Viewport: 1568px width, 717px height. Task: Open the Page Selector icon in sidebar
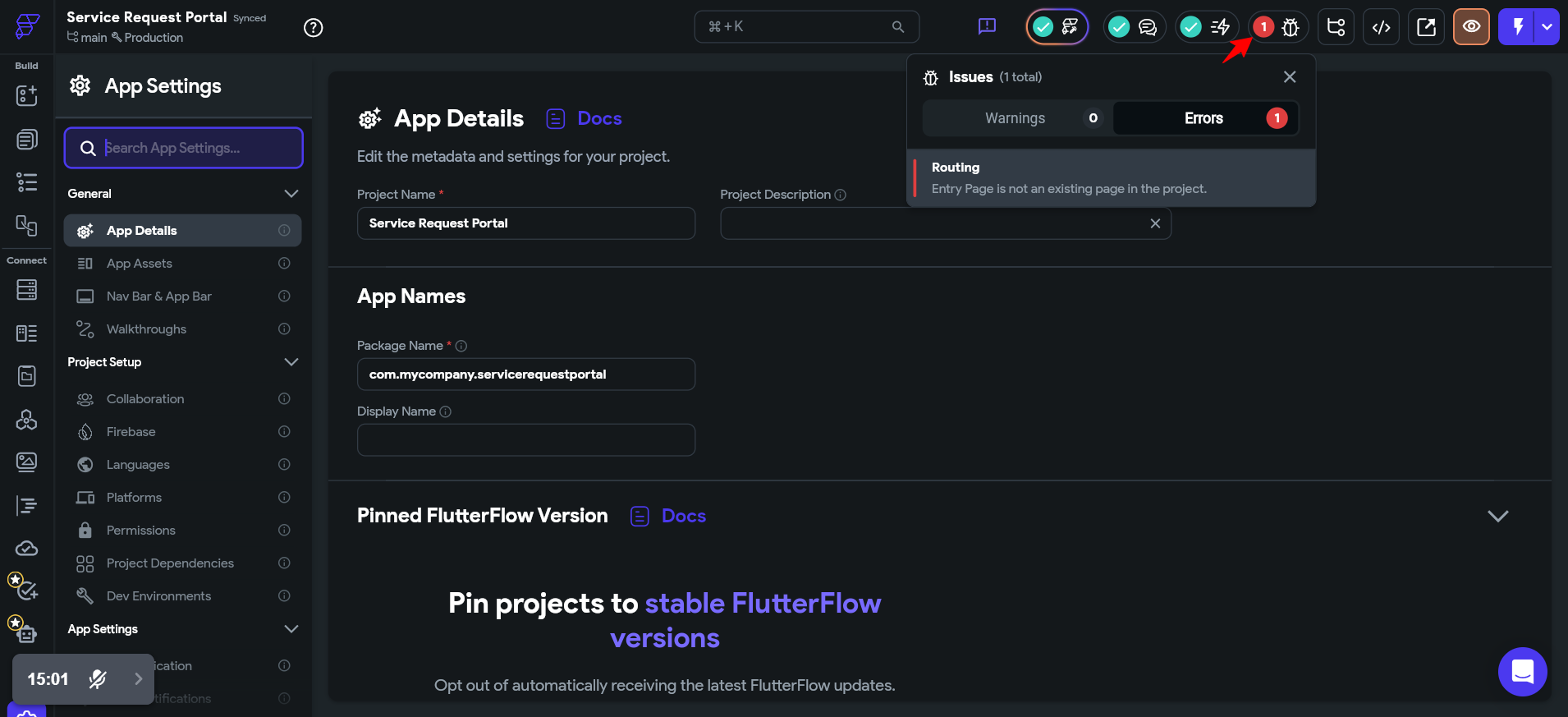pos(27,140)
